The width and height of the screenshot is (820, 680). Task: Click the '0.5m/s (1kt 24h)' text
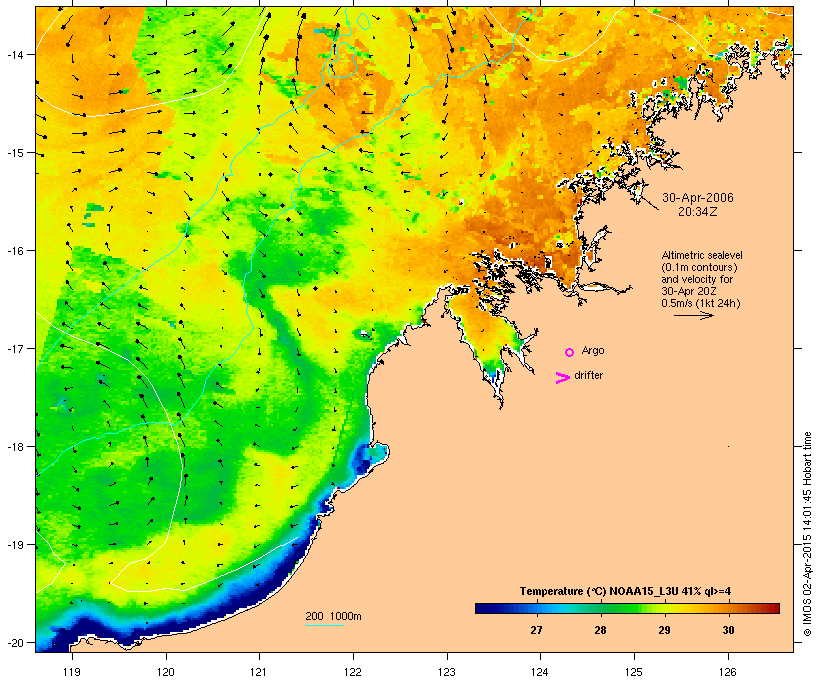(x=701, y=303)
